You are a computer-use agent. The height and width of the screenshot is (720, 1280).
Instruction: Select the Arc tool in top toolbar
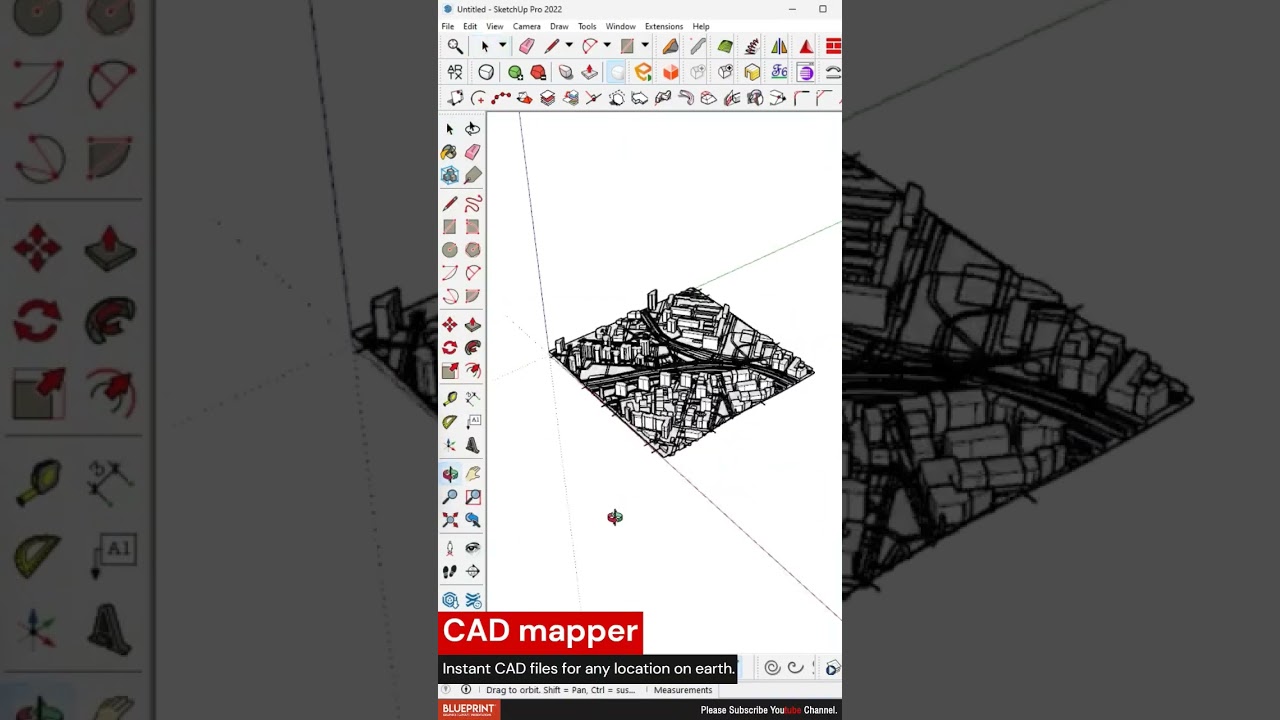click(x=589, y=46)
